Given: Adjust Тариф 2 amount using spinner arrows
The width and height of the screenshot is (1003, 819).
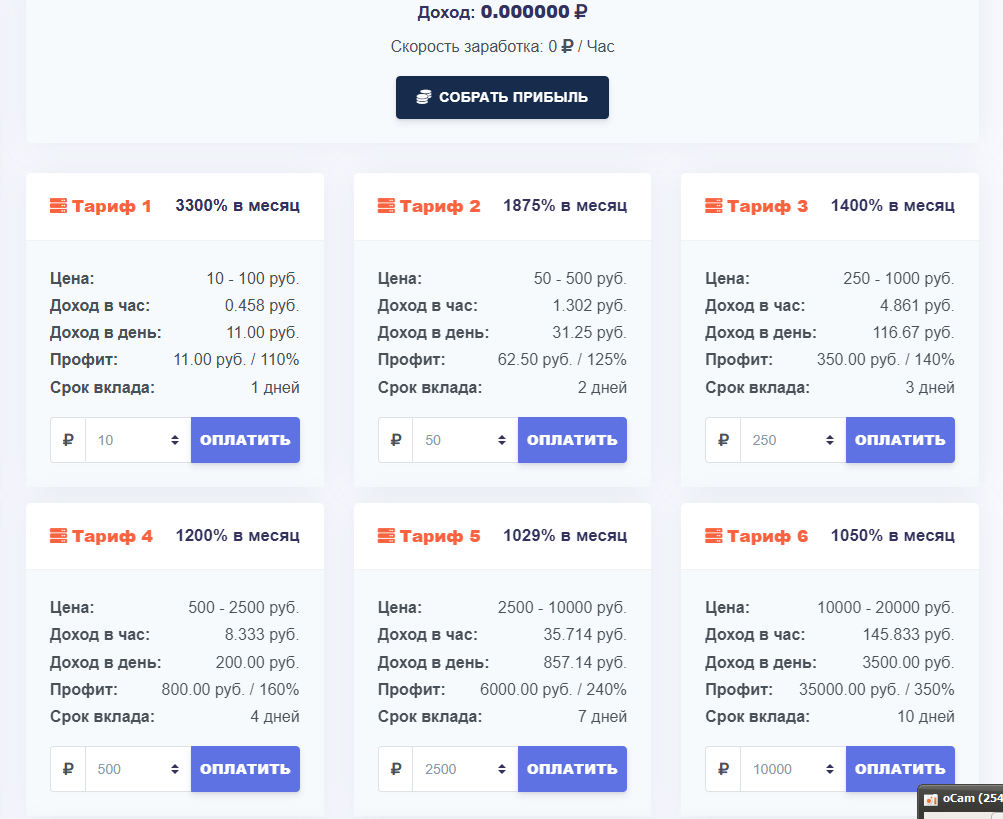Looking at the screenshot, I should click(x=502, y=440).
